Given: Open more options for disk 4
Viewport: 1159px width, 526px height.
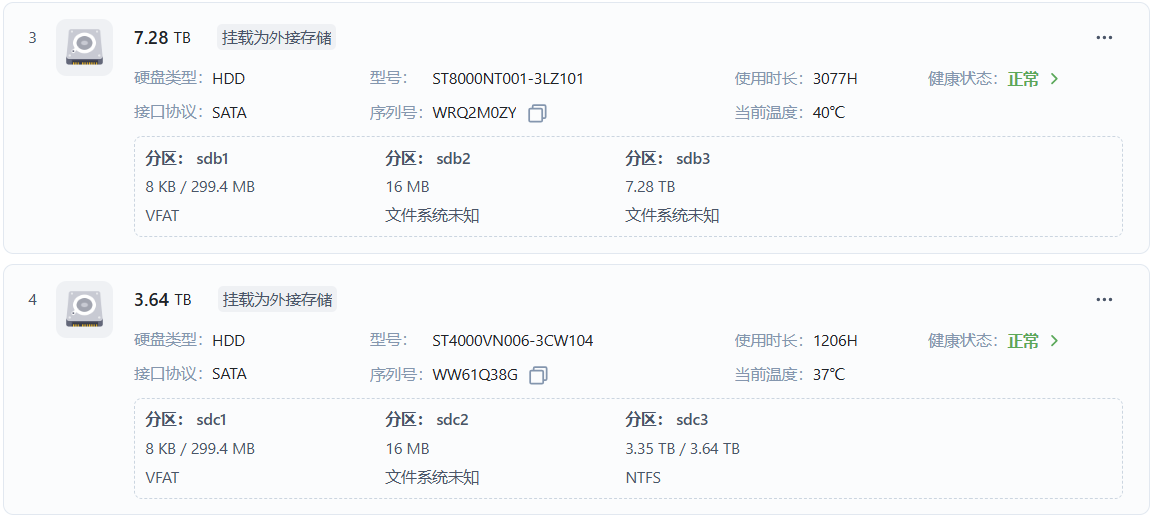Looking at the screenshot, I should (1104, 299).
